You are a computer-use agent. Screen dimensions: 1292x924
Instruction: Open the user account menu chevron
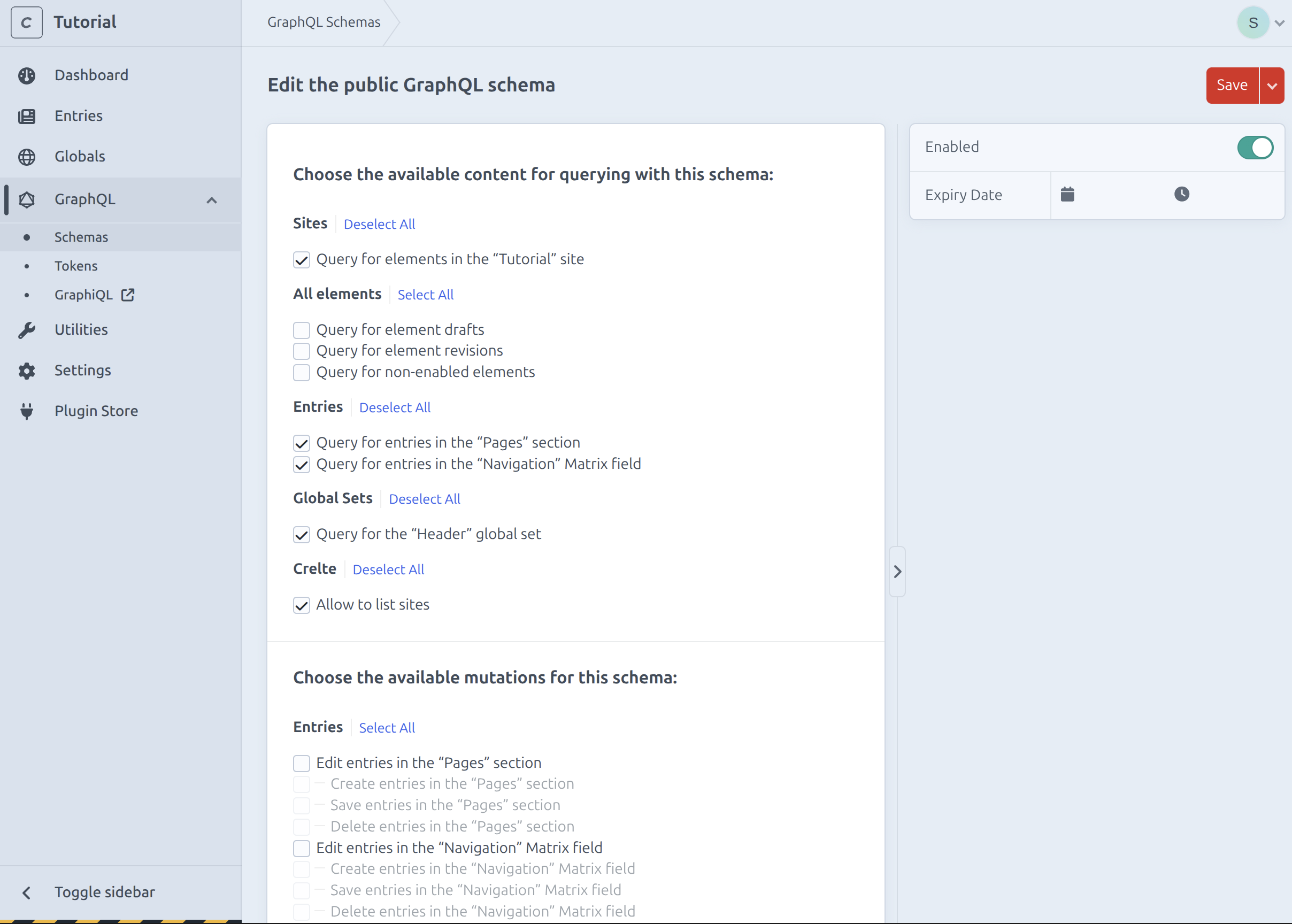pyautogui.click(x=1280, y=24)
